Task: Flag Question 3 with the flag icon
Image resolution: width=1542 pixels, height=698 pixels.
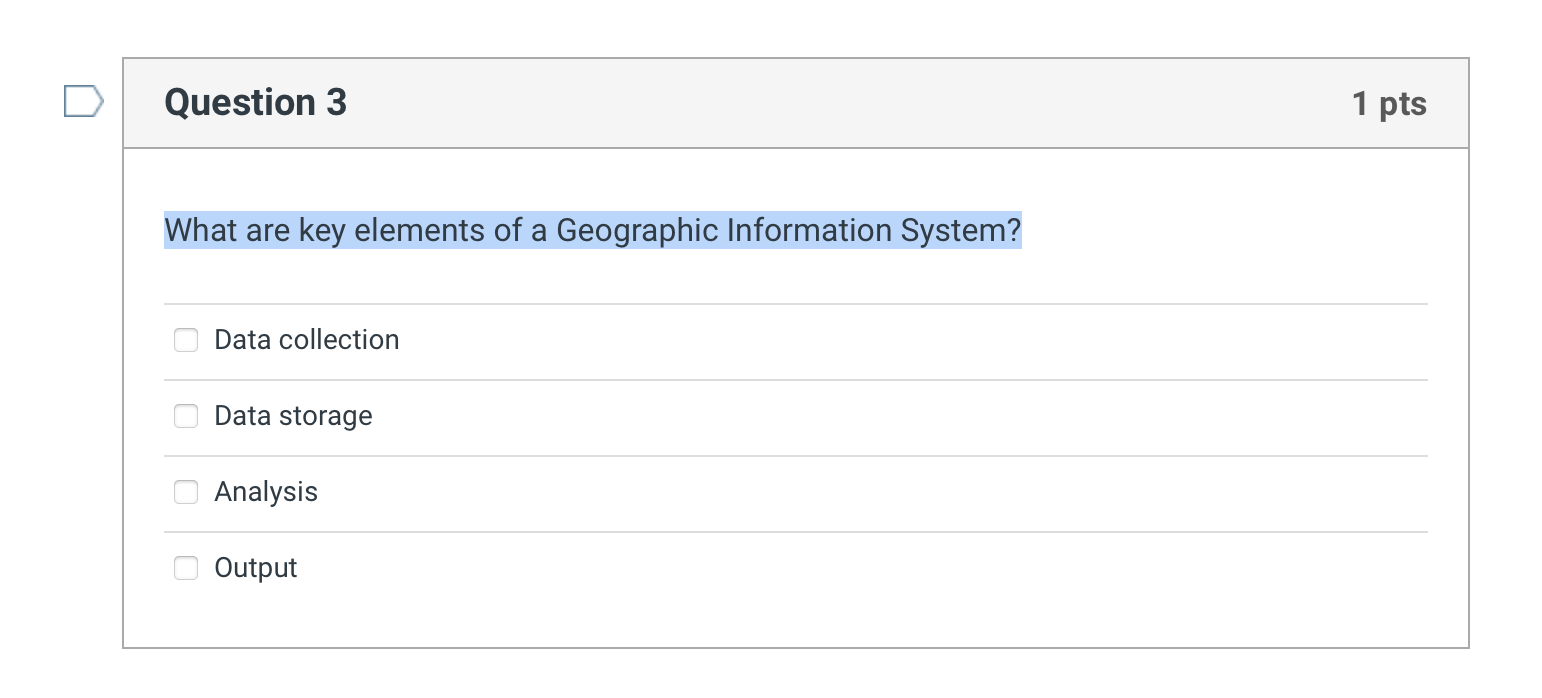Action: 83,102
